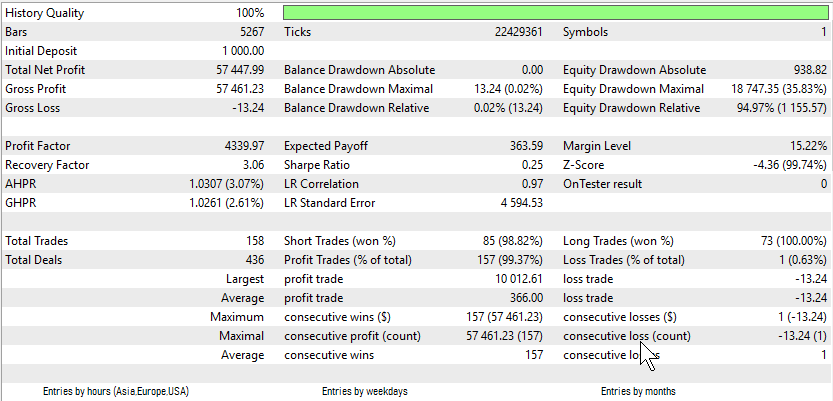833x401 pixels.
Task: Click the LR Standard Error value
Action: click(x=518, y=203)
